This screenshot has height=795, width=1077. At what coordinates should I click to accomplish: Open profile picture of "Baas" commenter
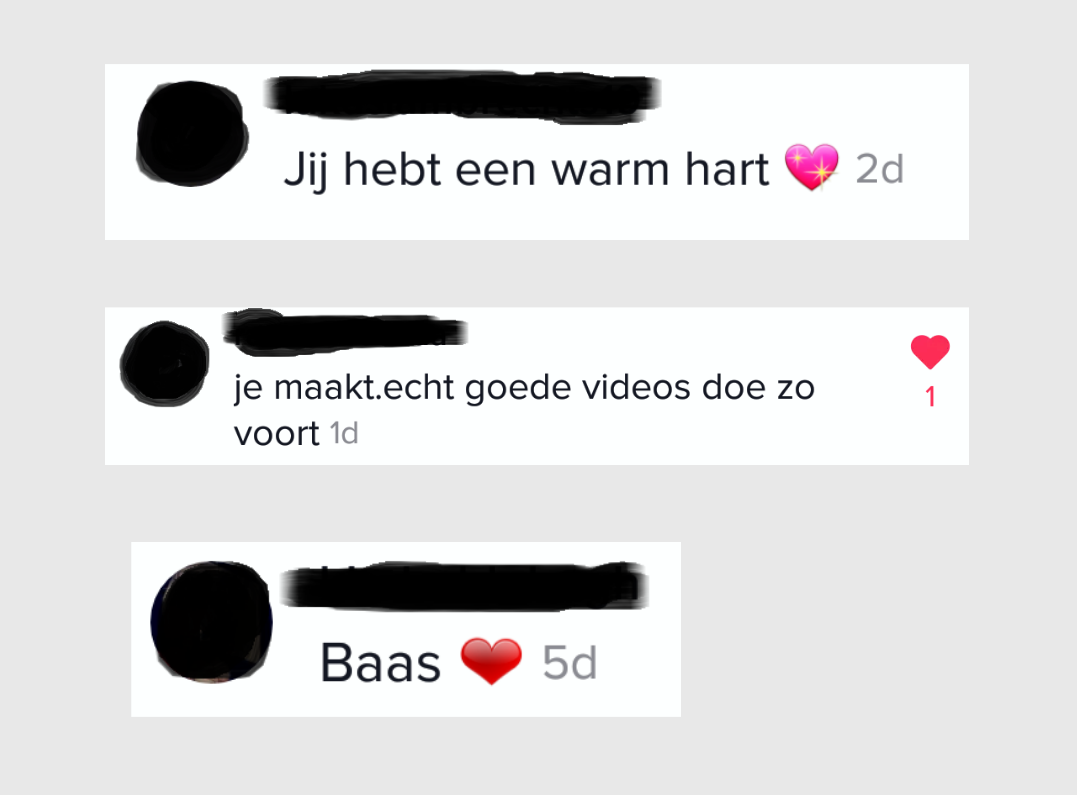pos(212,622)
